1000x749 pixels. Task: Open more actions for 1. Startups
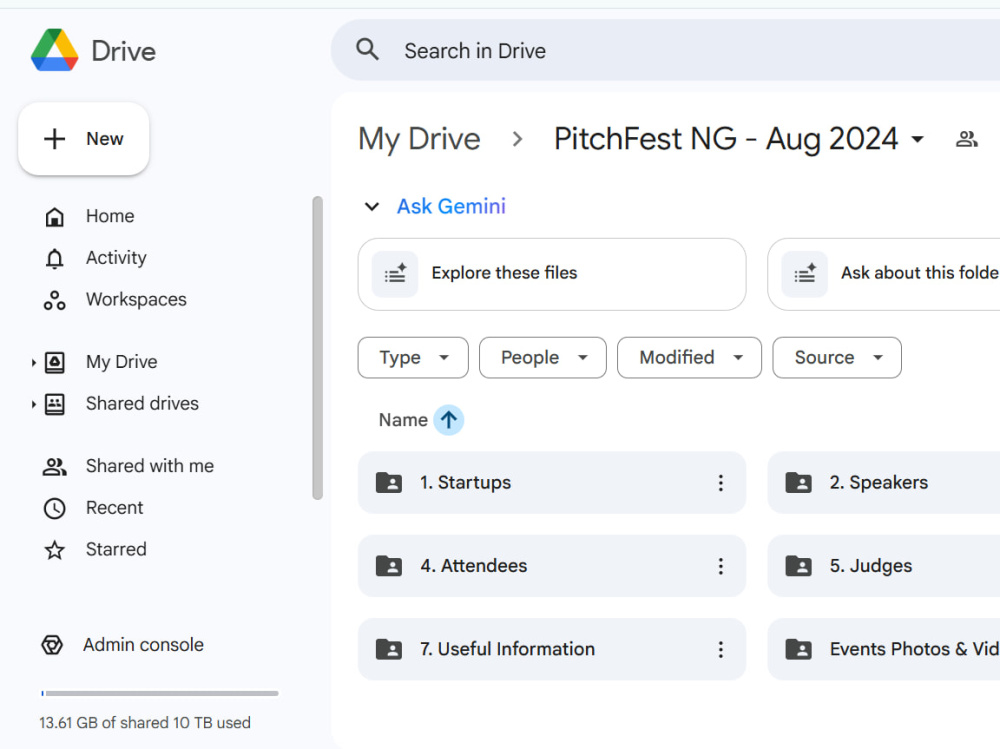coord(721,483)
